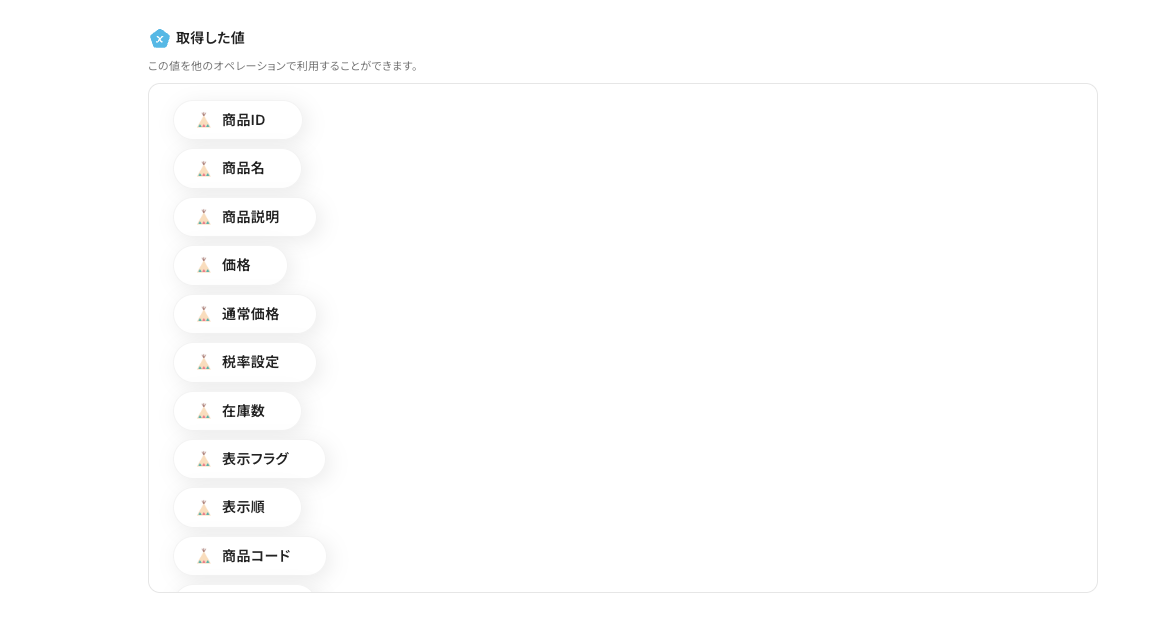Screen dimensions: 1156x630
Task: Click the 商品コード value chip
Action: click(256, 556)
